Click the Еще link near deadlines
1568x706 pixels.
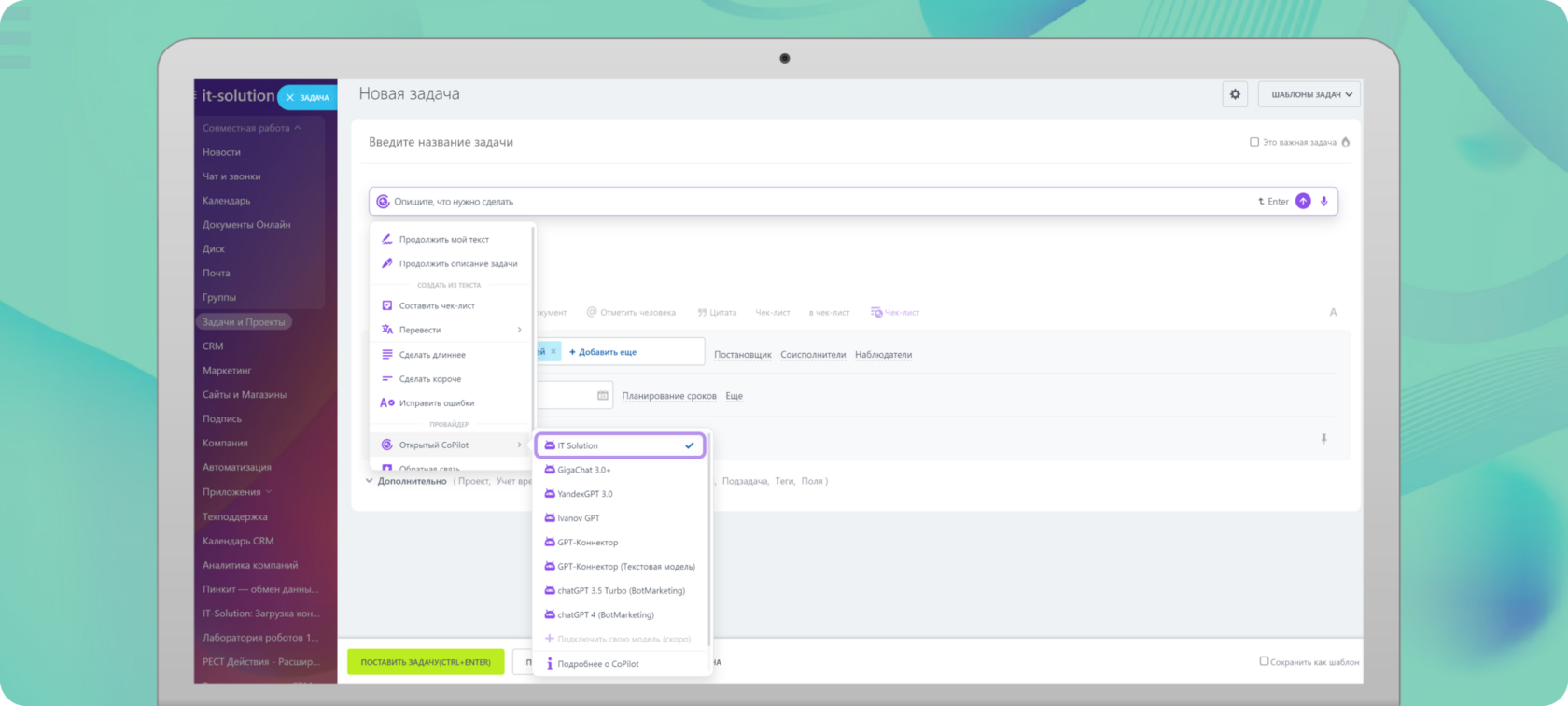735,396
